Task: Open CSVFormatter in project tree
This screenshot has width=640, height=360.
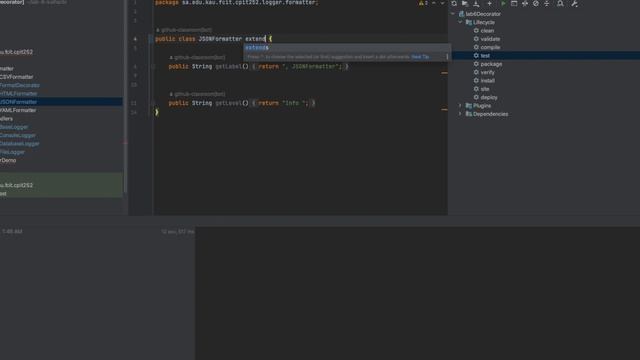Action: coord(16,77)
